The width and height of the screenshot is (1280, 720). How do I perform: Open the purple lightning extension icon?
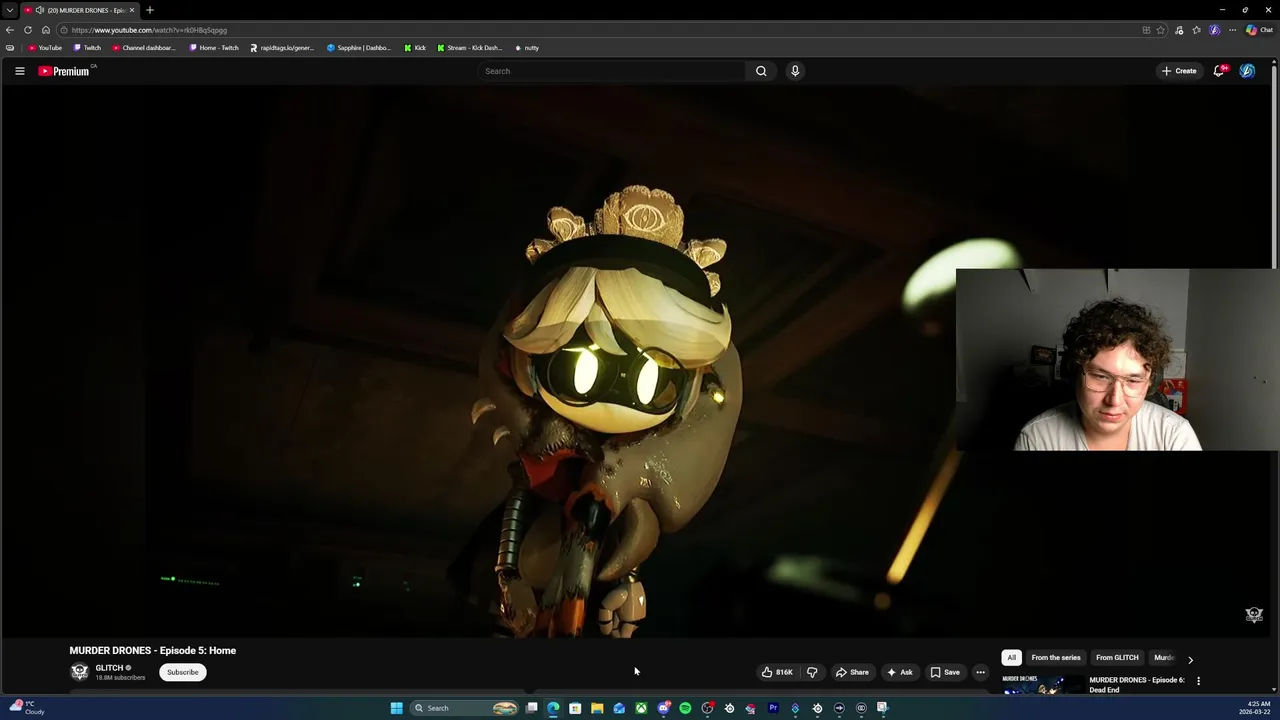[x=1214, y=30]
